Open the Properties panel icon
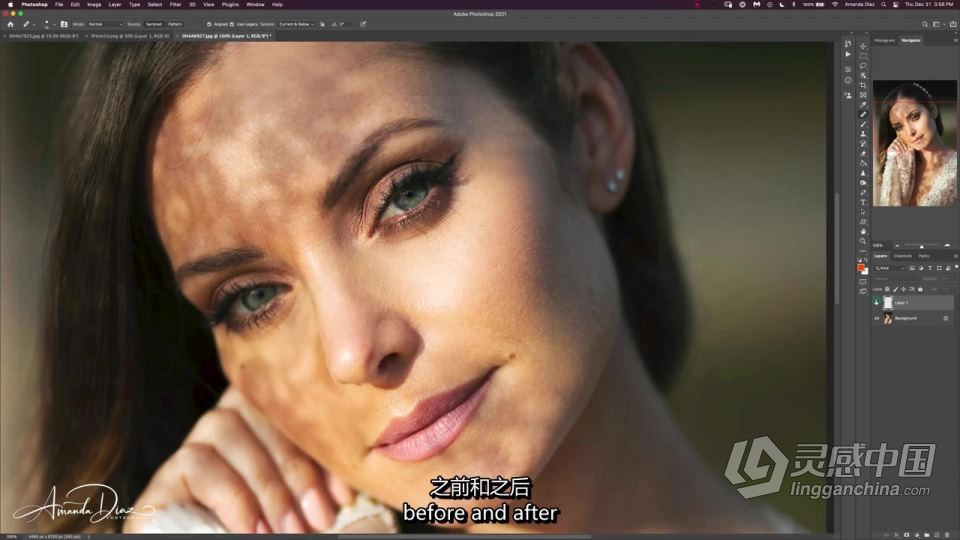The image size is (960, 540). pos(848,69)
